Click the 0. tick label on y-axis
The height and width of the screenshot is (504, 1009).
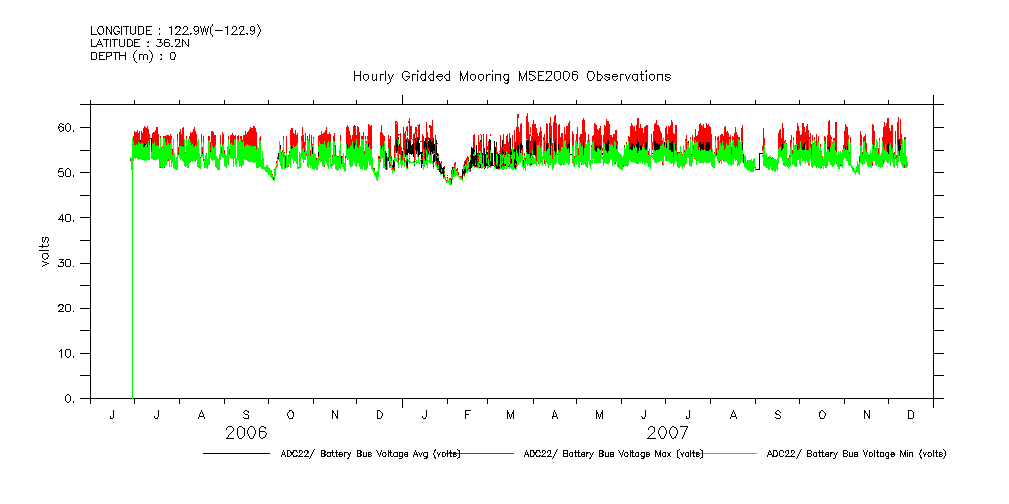pyautogui.click(x=68, y=399)
